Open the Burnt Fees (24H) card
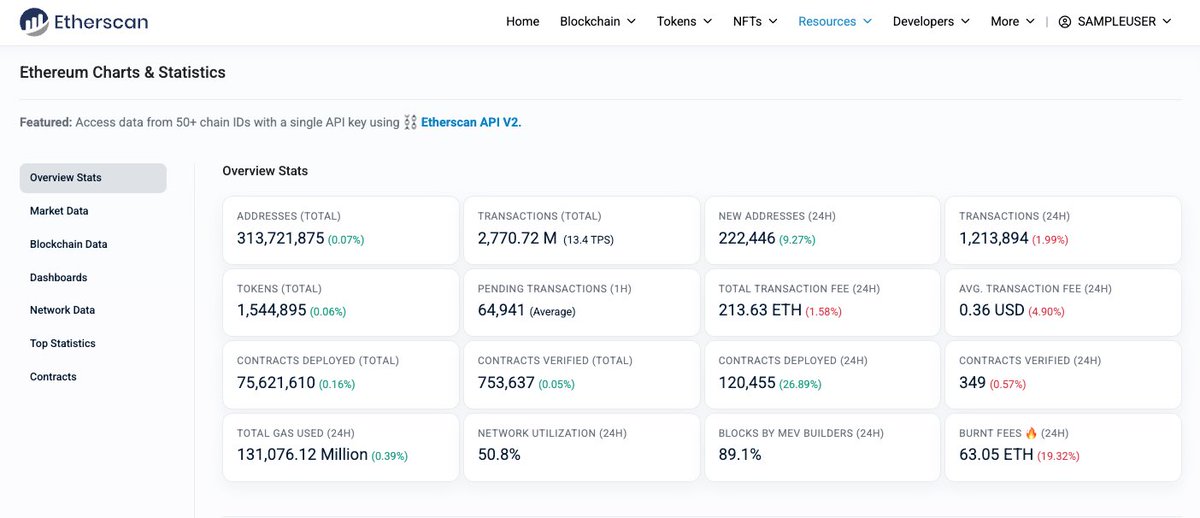The height and width of the screenshot is (518, 1200). click(1063, 447)
